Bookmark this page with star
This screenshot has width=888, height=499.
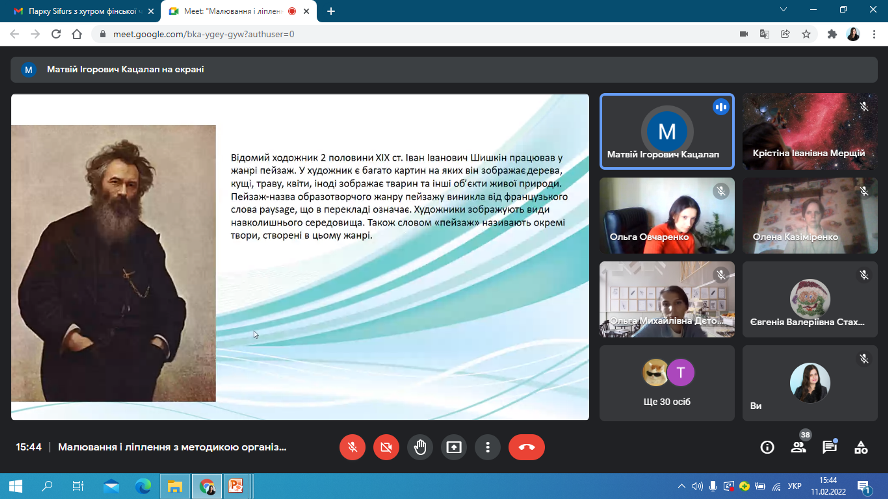tap(806, 34)
